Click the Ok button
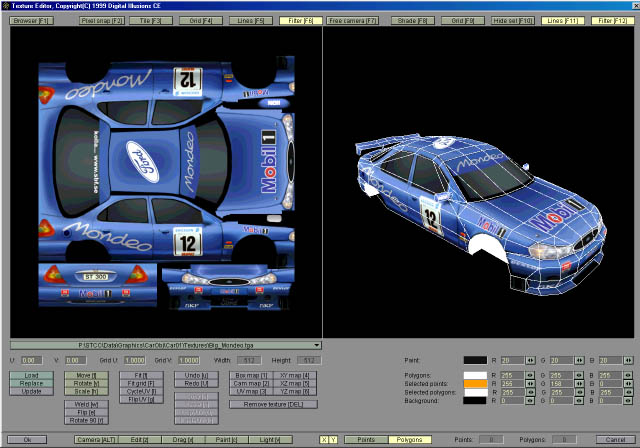The height and width of the screenshot is (448, 640). pyautogui.click(x=27, y=439)
